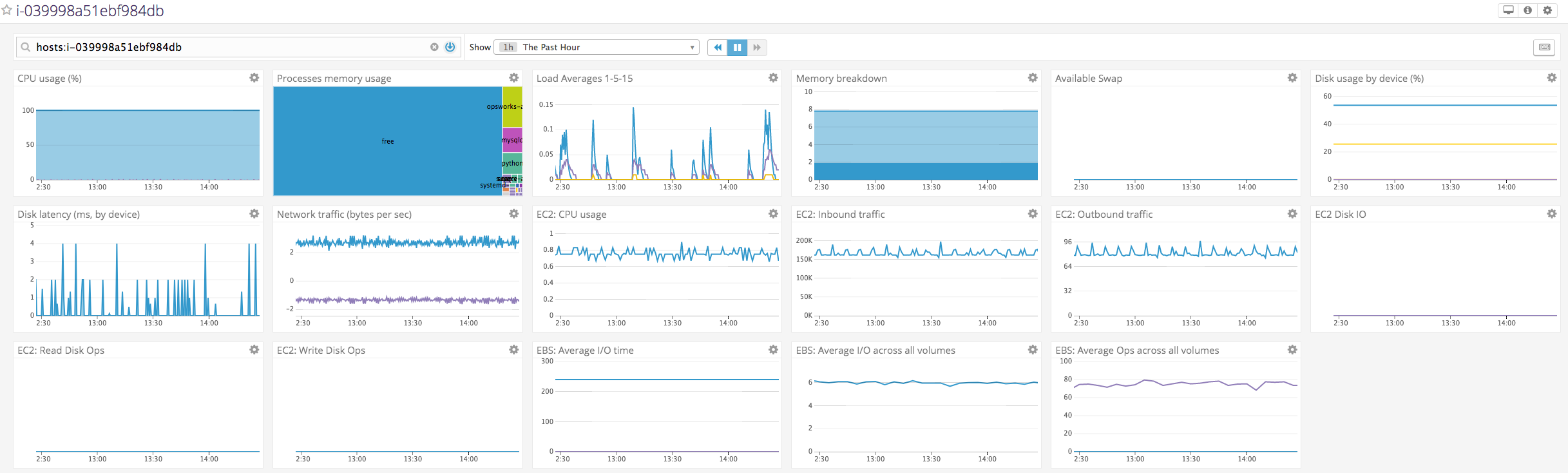
Task: Click the 'EC2: Write Disk Ops' title
Action: pyautogui.click(x=321, y=350)
